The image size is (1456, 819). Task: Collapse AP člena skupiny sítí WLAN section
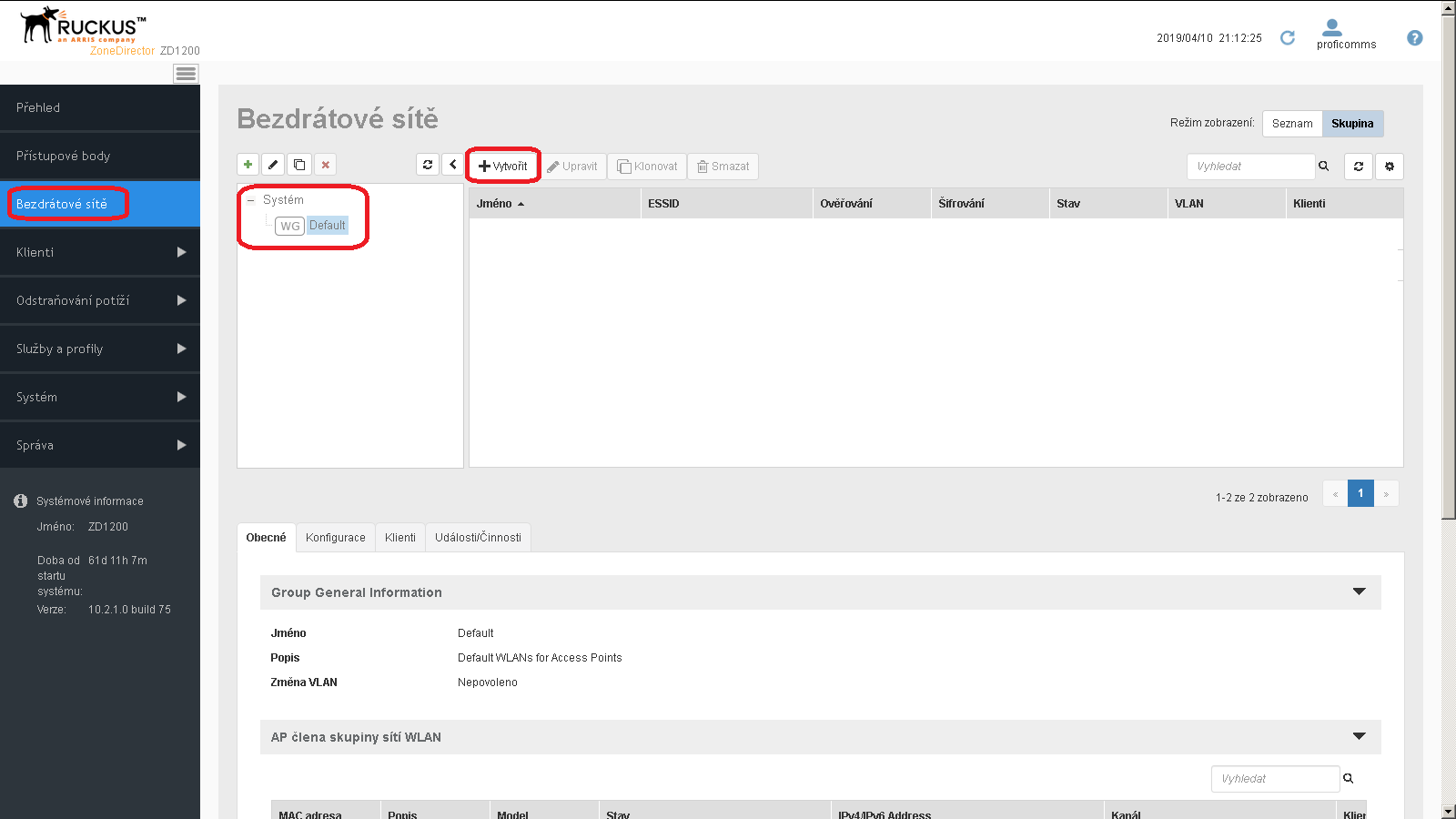pyautogui.click(x=1359, y=736)
